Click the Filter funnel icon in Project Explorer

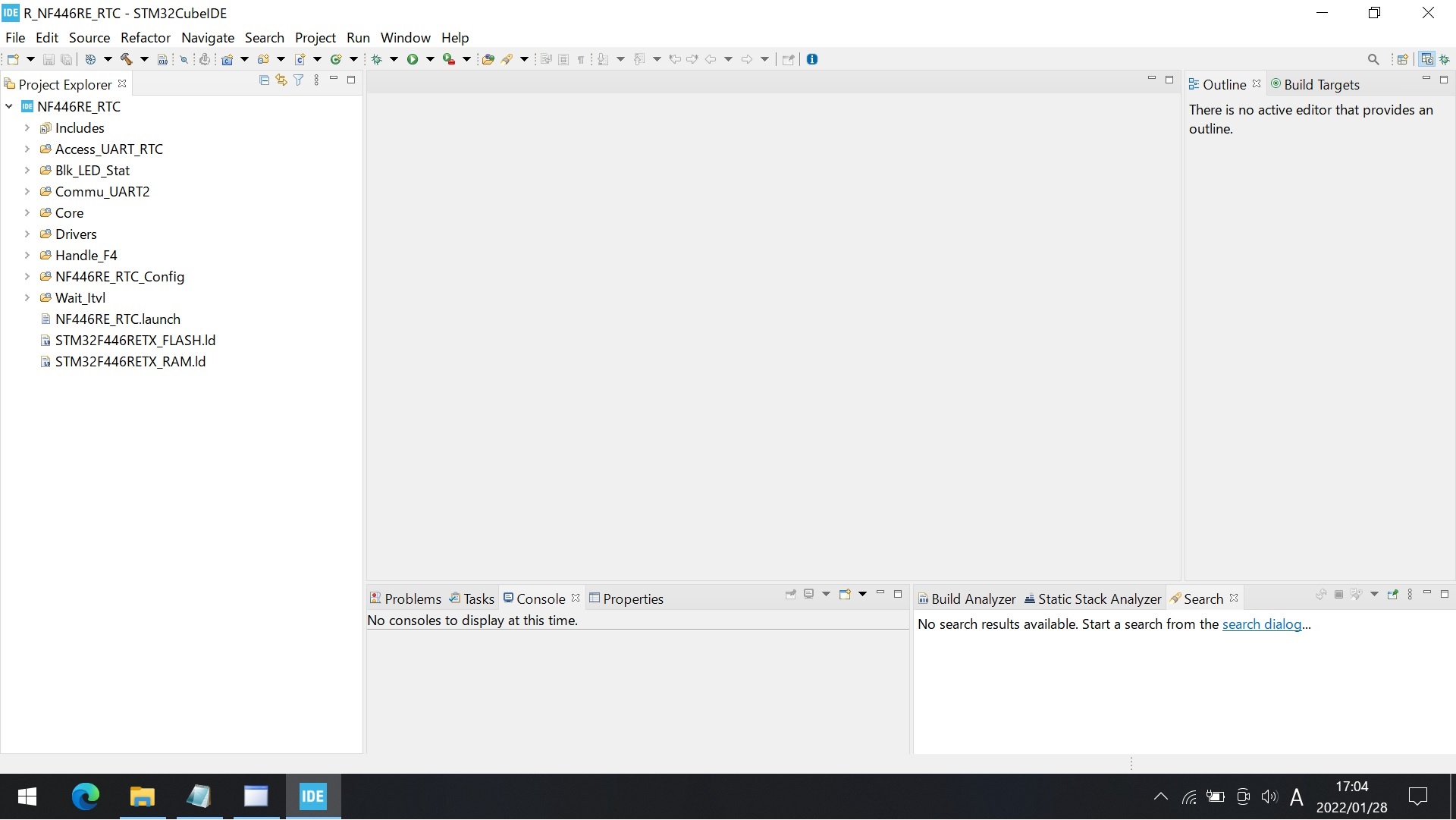[299, 80]
